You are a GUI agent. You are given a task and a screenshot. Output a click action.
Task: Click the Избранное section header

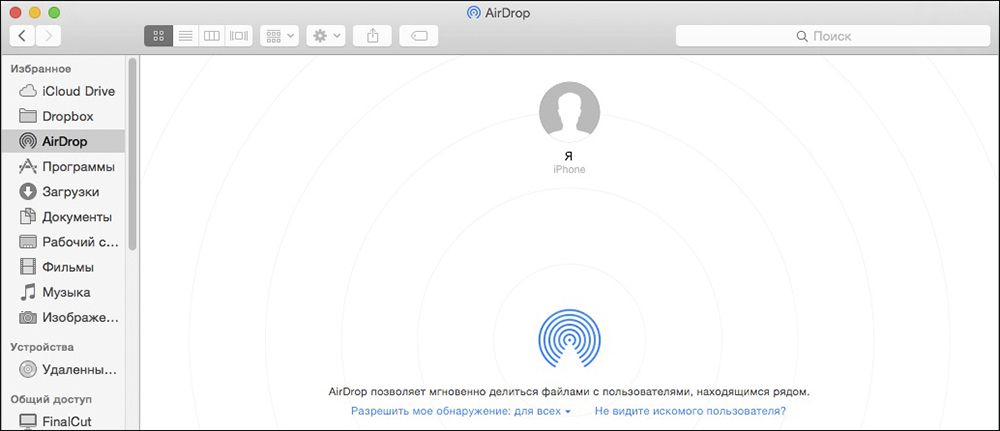(x=41, y=69)
